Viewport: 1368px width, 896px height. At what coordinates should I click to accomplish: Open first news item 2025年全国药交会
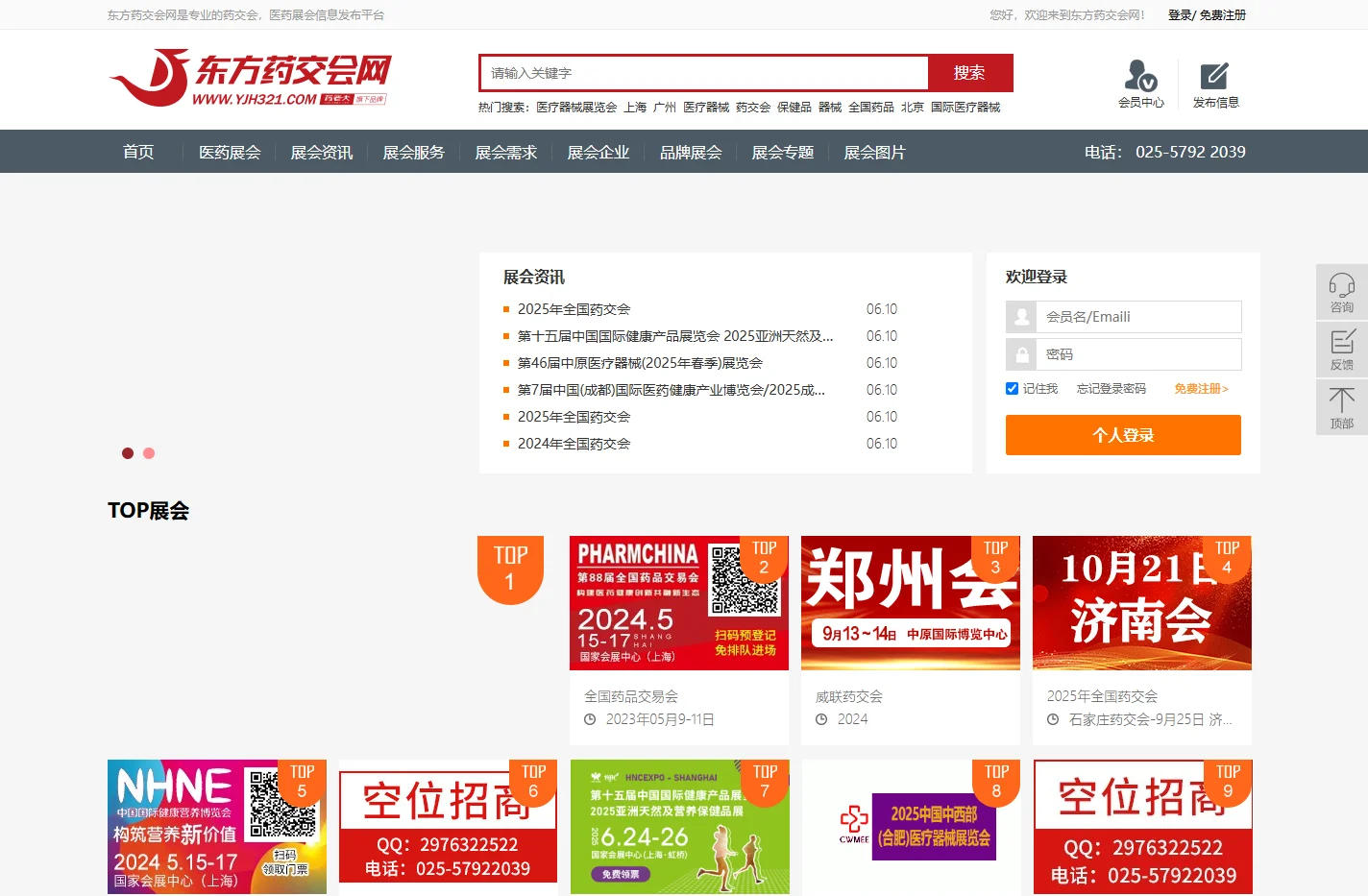574,309
